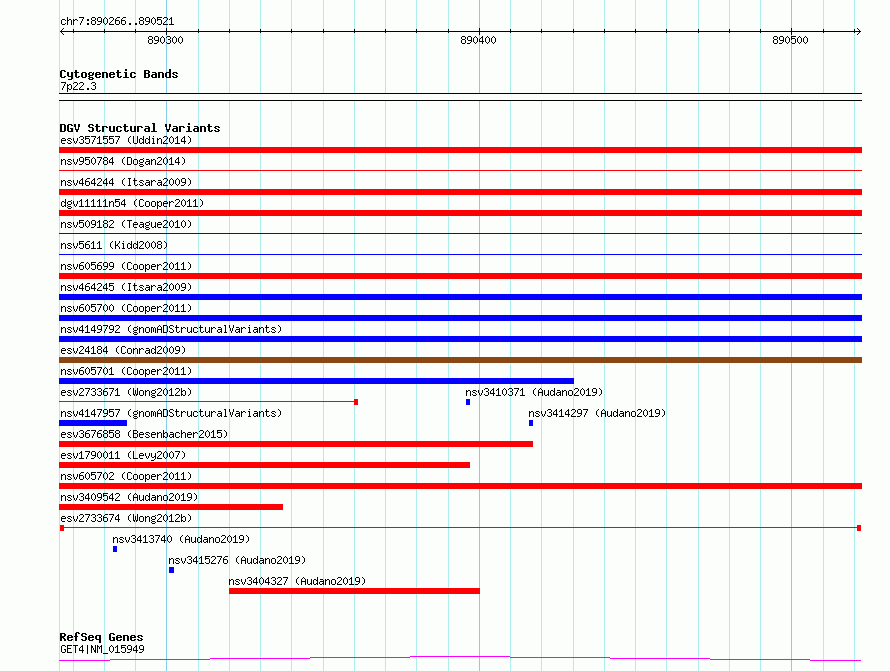The height and width of the screenshot is (671, 890).
Task: Click the red esv1790011 Levy2007 bar
Action: (x=265, y=465)
